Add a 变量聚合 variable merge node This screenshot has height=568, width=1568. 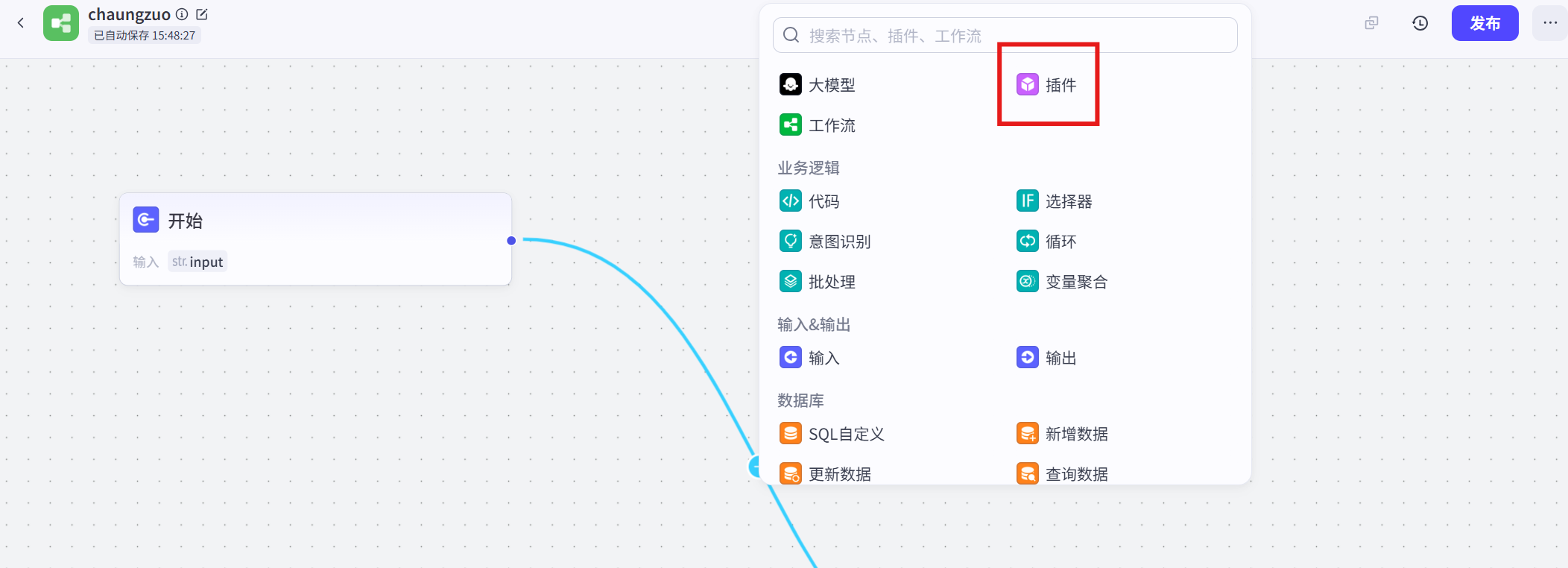[1062, 281]
